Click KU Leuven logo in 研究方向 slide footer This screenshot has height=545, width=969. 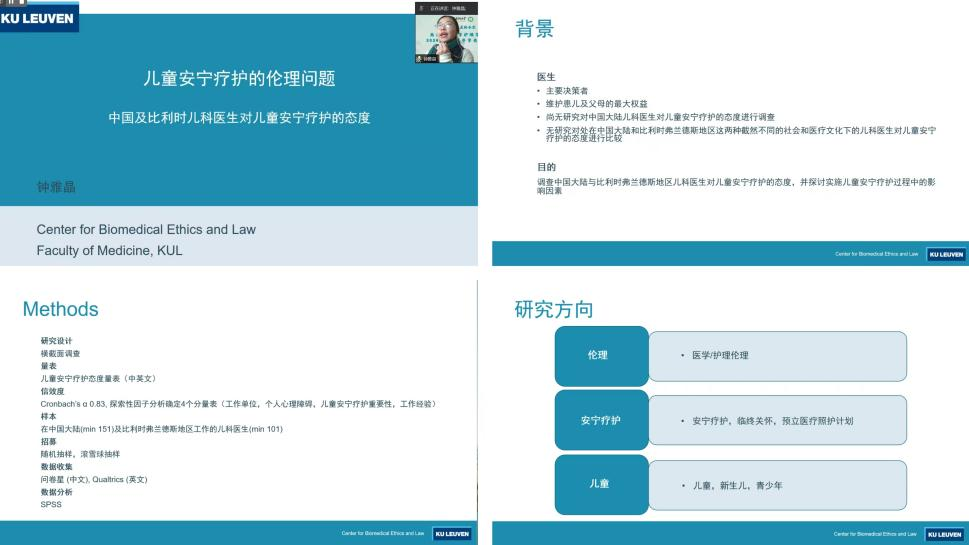tap(946, 533)
